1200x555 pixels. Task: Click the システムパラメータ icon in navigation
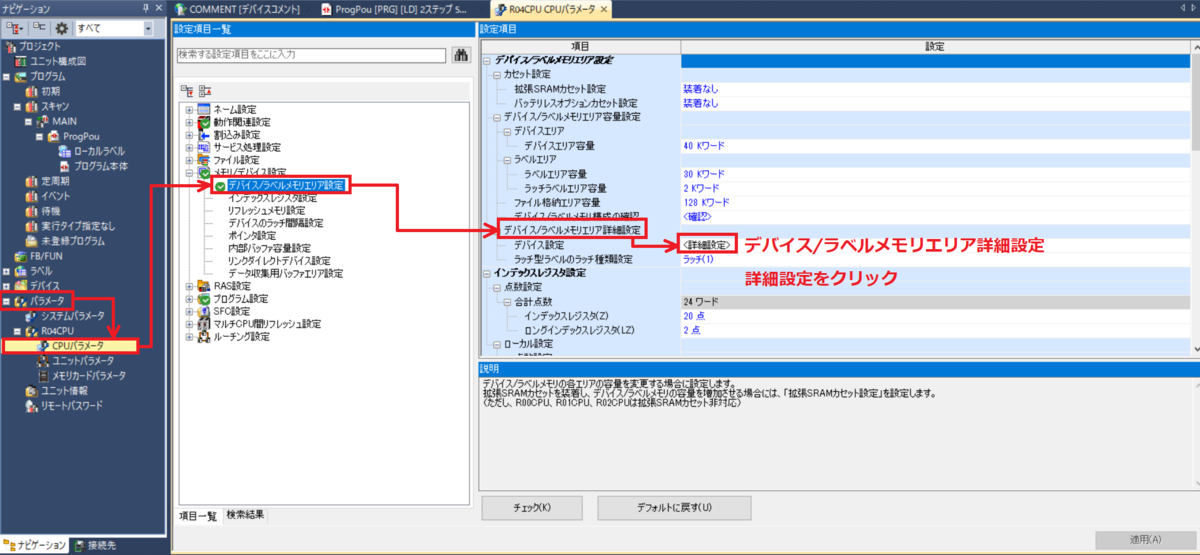31,316
